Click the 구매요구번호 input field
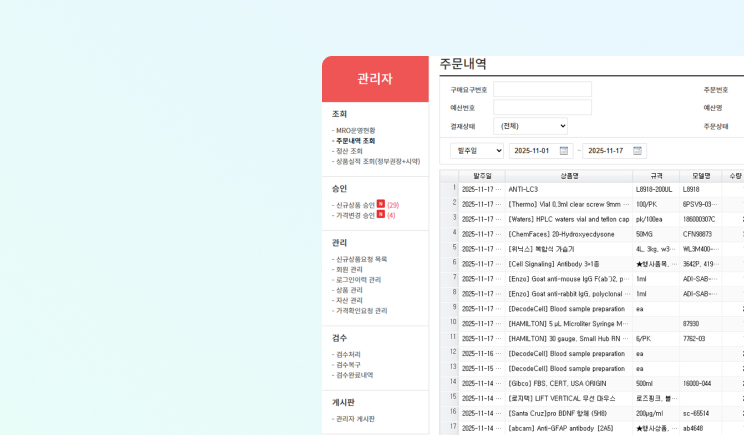 [542, 89]
